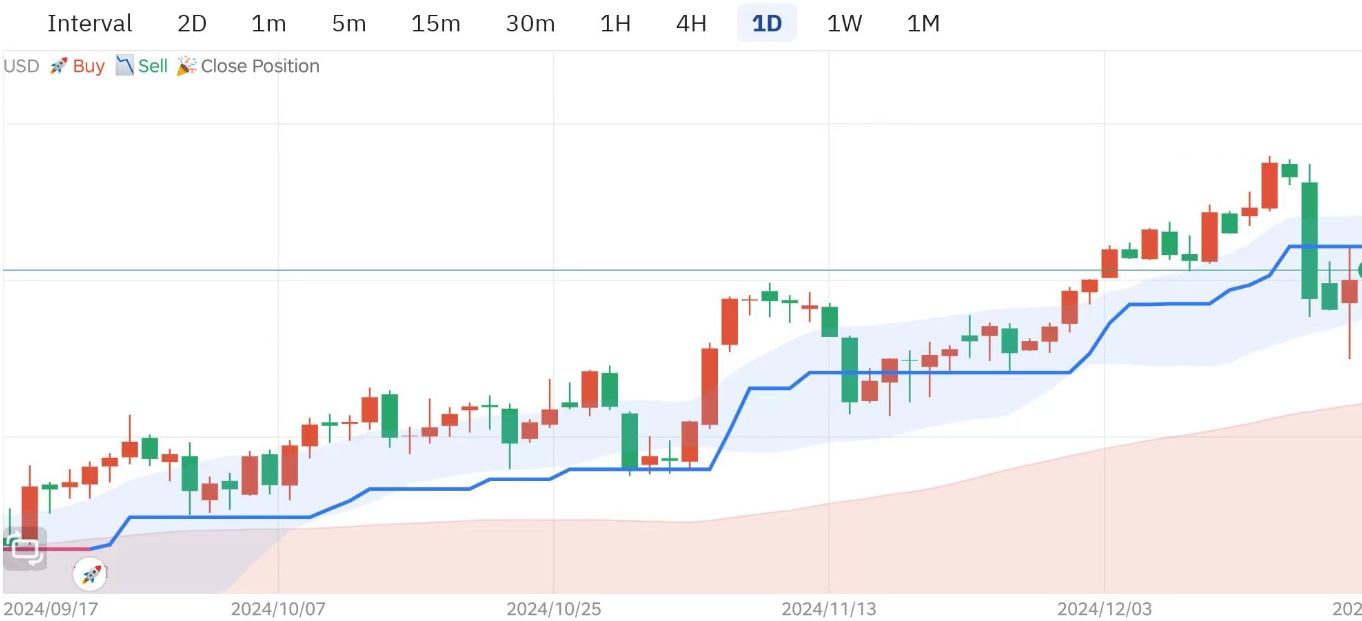
Task: Switch chart to 1W interval
Action: [x=844, y=23]
